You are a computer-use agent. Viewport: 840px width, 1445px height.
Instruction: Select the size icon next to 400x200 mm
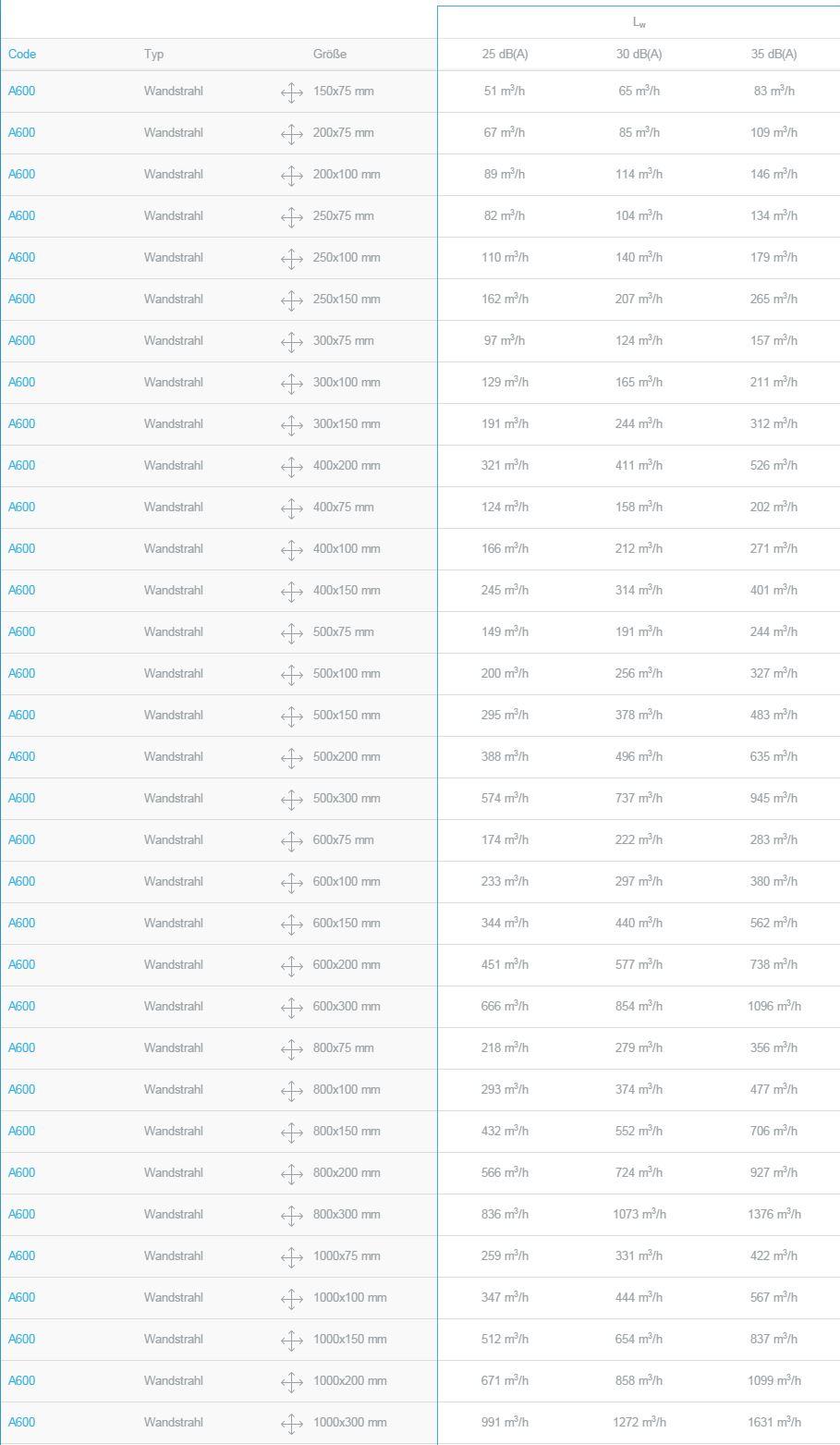[292, 467]
